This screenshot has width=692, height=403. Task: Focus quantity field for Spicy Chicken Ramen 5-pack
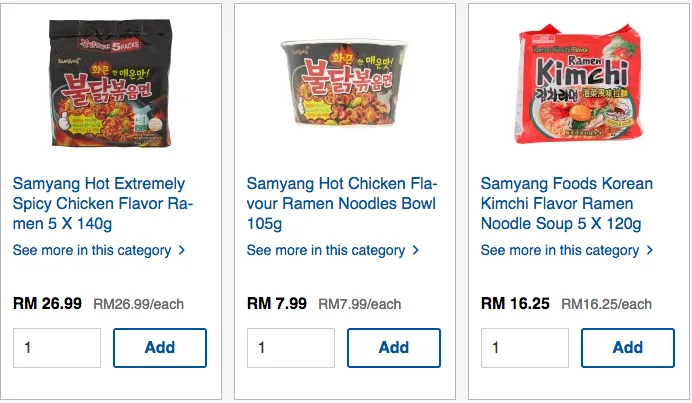tap(57, 348)
